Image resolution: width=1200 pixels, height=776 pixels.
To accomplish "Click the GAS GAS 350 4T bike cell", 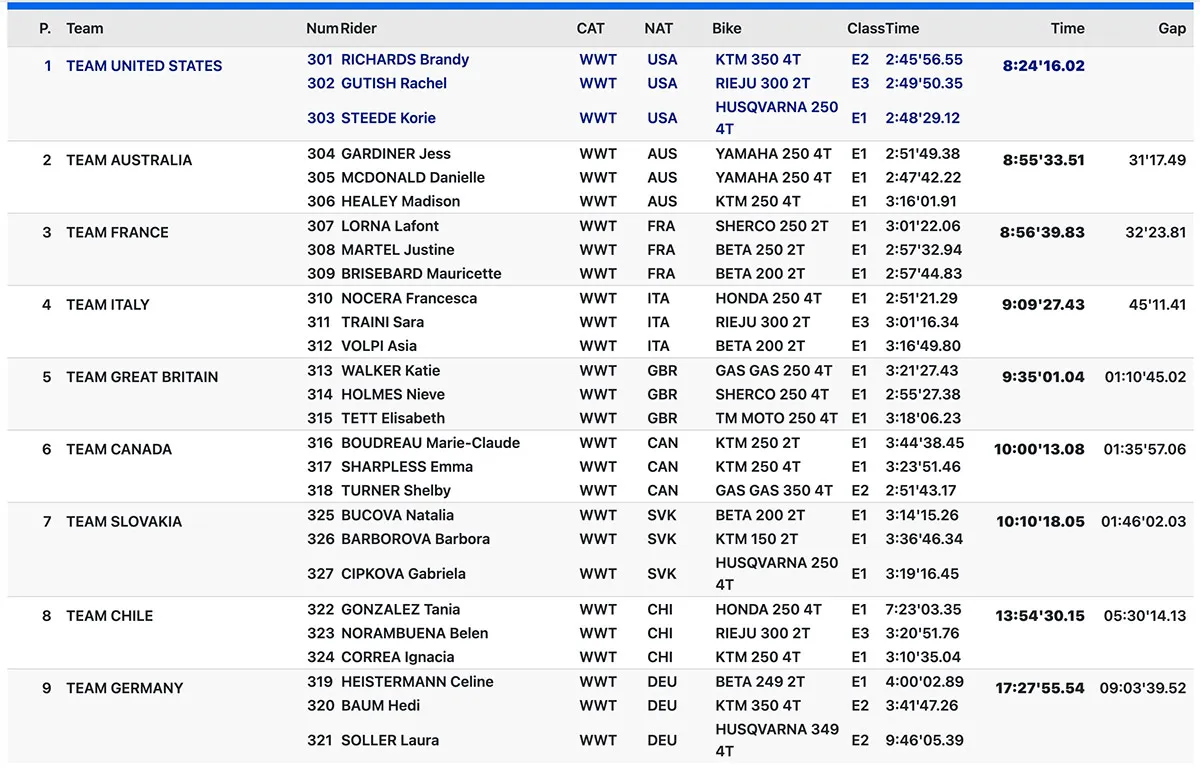I will (774, 491).
